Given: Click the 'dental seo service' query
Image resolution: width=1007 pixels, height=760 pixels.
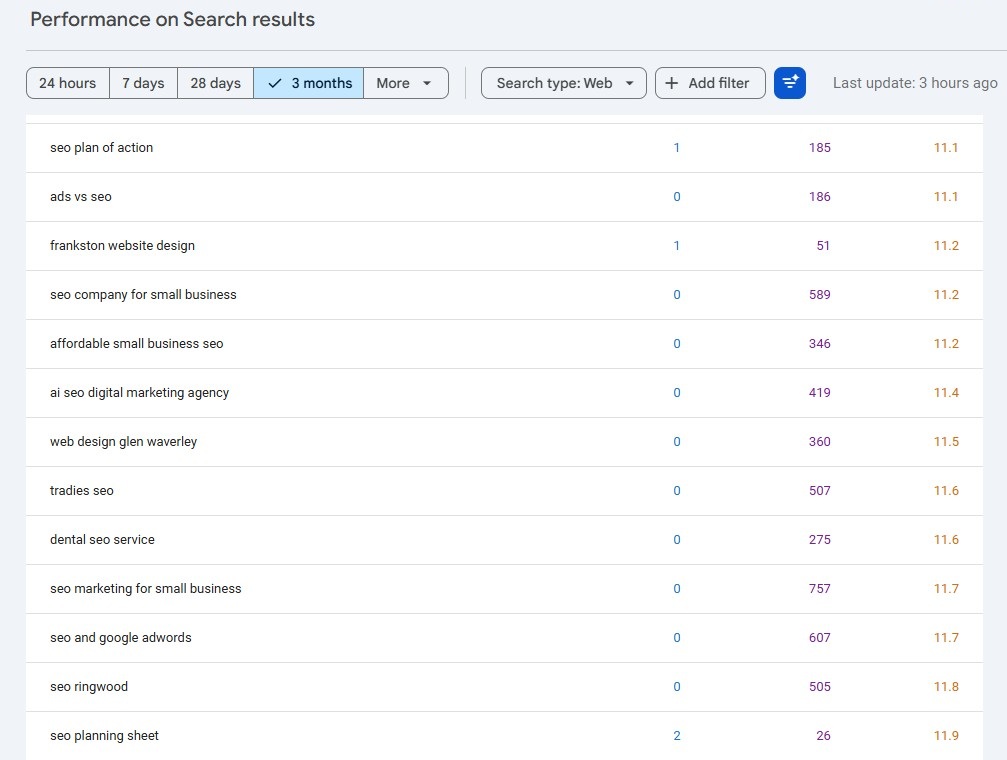Looking at the screenshot, I should (102, 540).
